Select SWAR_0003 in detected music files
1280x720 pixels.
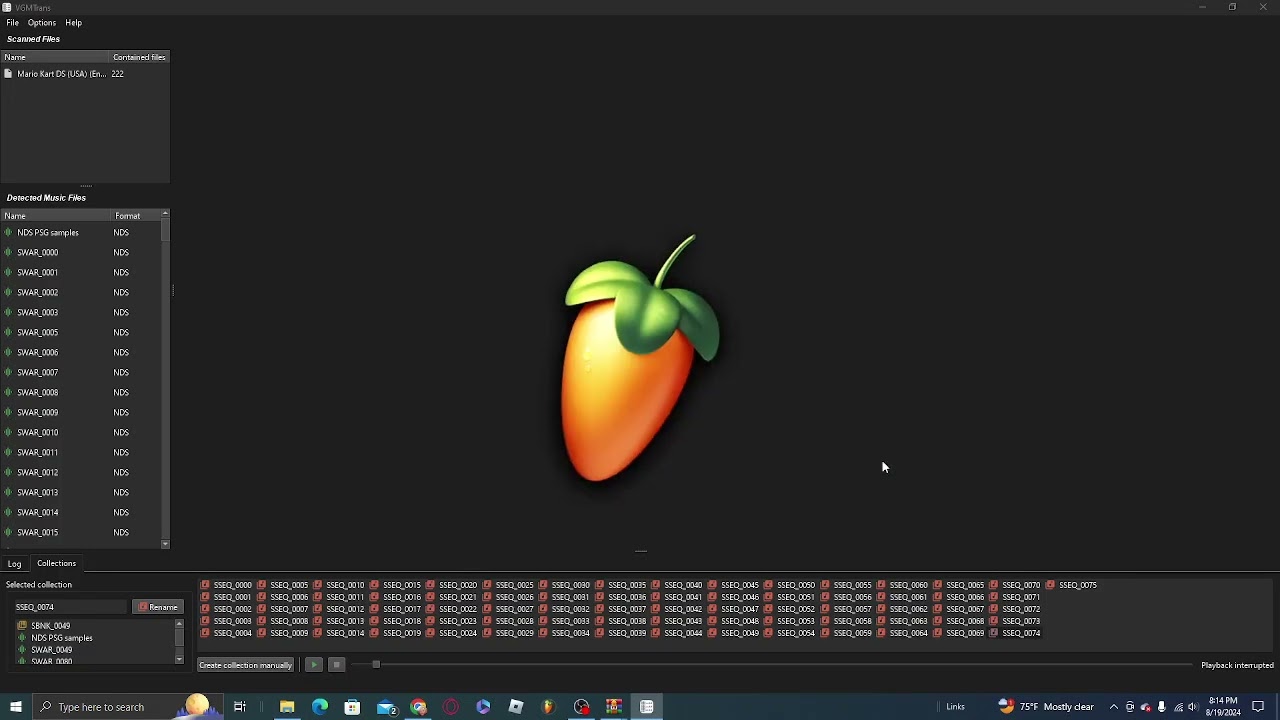click(x=82, y=313)
